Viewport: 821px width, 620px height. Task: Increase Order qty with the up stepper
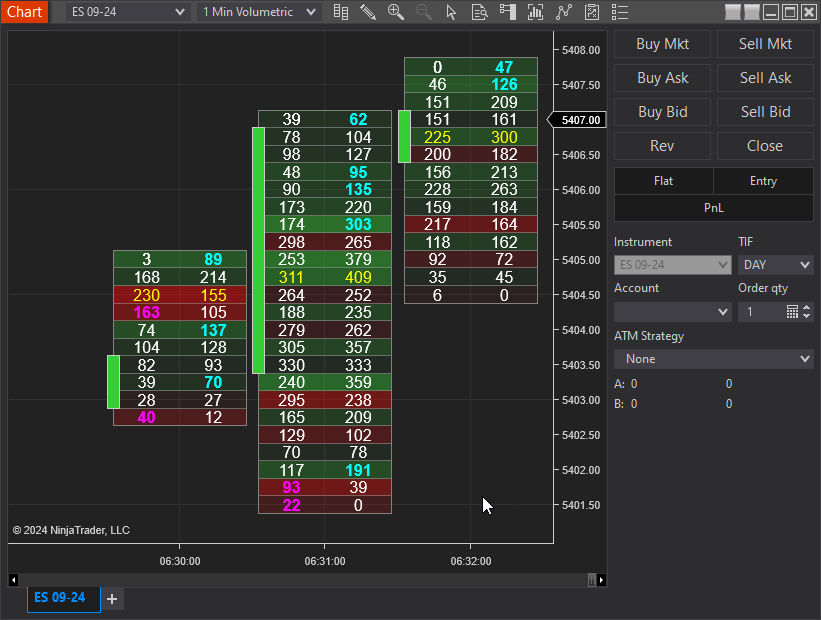point(807,308)
